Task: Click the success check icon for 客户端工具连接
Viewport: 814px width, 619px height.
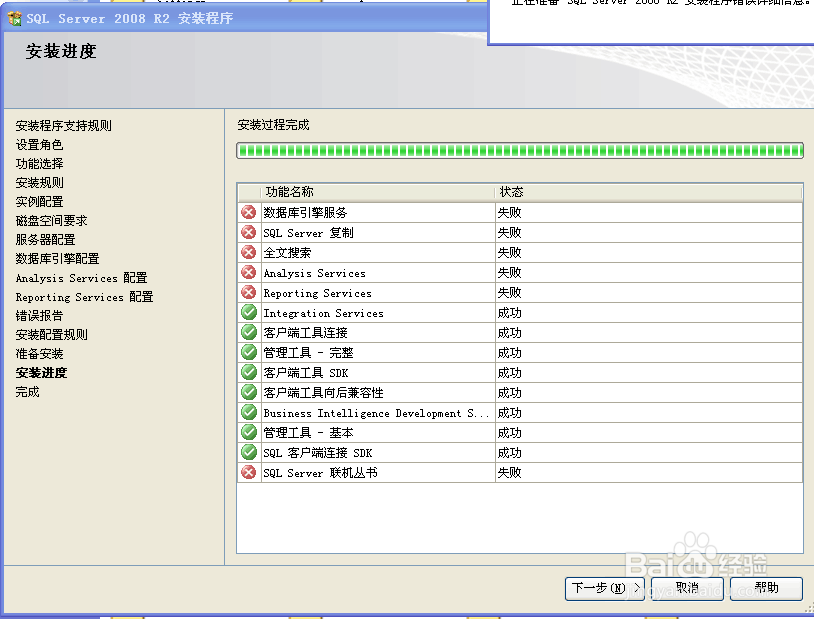Action: [249, 332]
